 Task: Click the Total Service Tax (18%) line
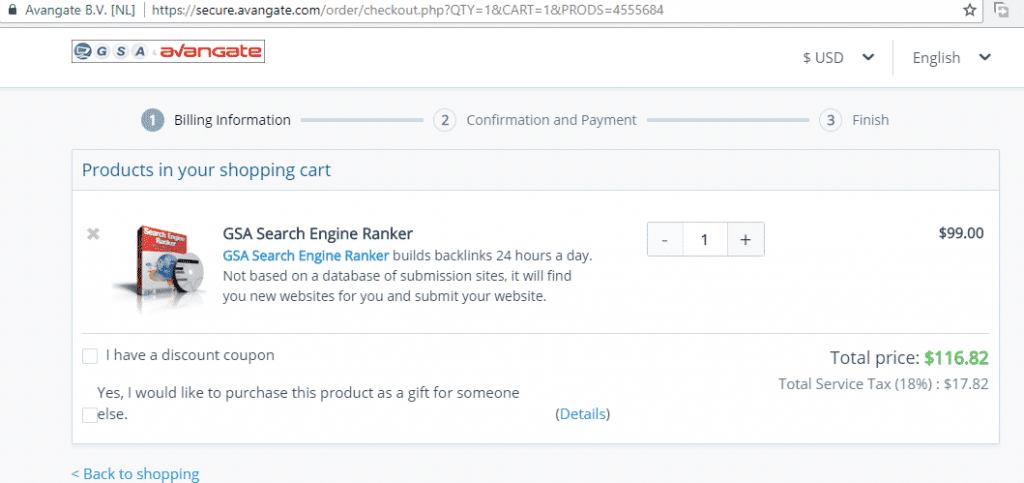pyautogui.click(x=883, y=384)
